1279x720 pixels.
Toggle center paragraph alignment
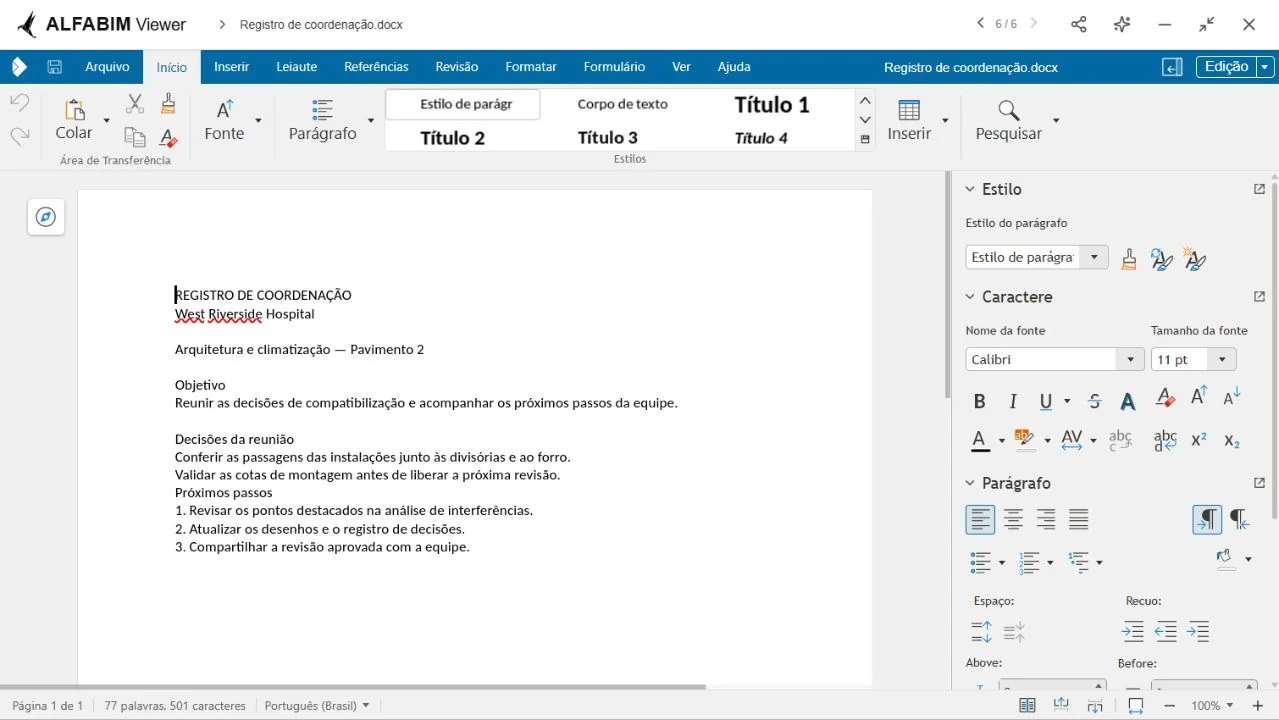pos(1013,519)
